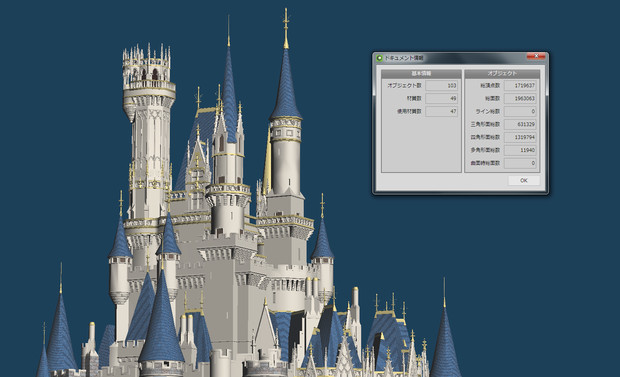Click the total face count field 1963063
The width and height of the screenshot is (620, 377).
(x=520, y=99)
